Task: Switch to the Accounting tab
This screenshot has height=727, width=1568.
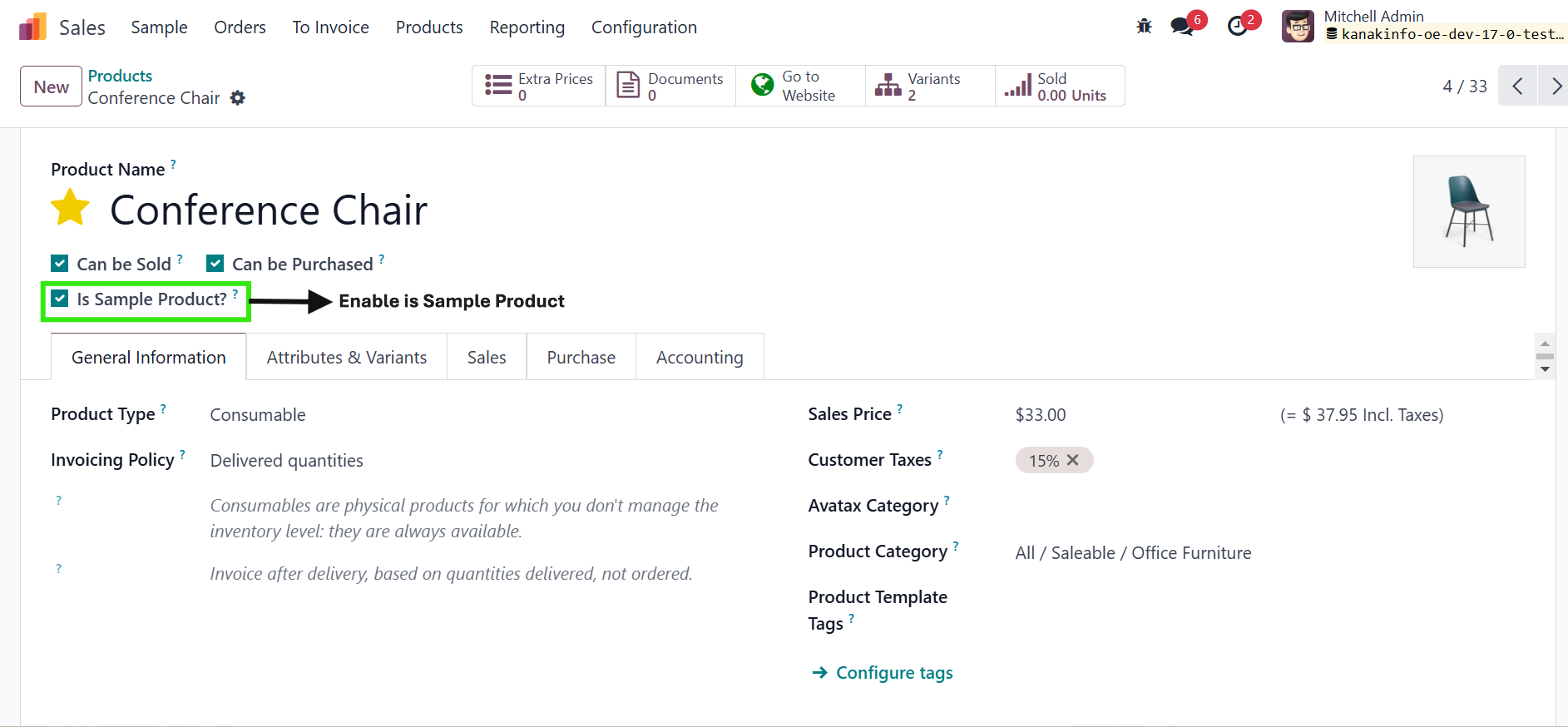Action: tap(700, 357)
